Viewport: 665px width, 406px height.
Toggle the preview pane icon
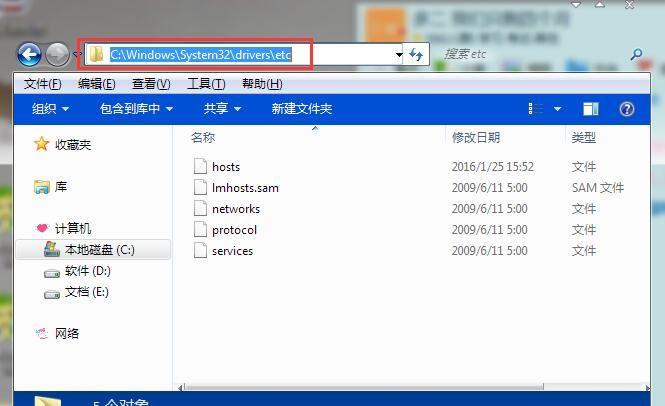coord(590,109)
